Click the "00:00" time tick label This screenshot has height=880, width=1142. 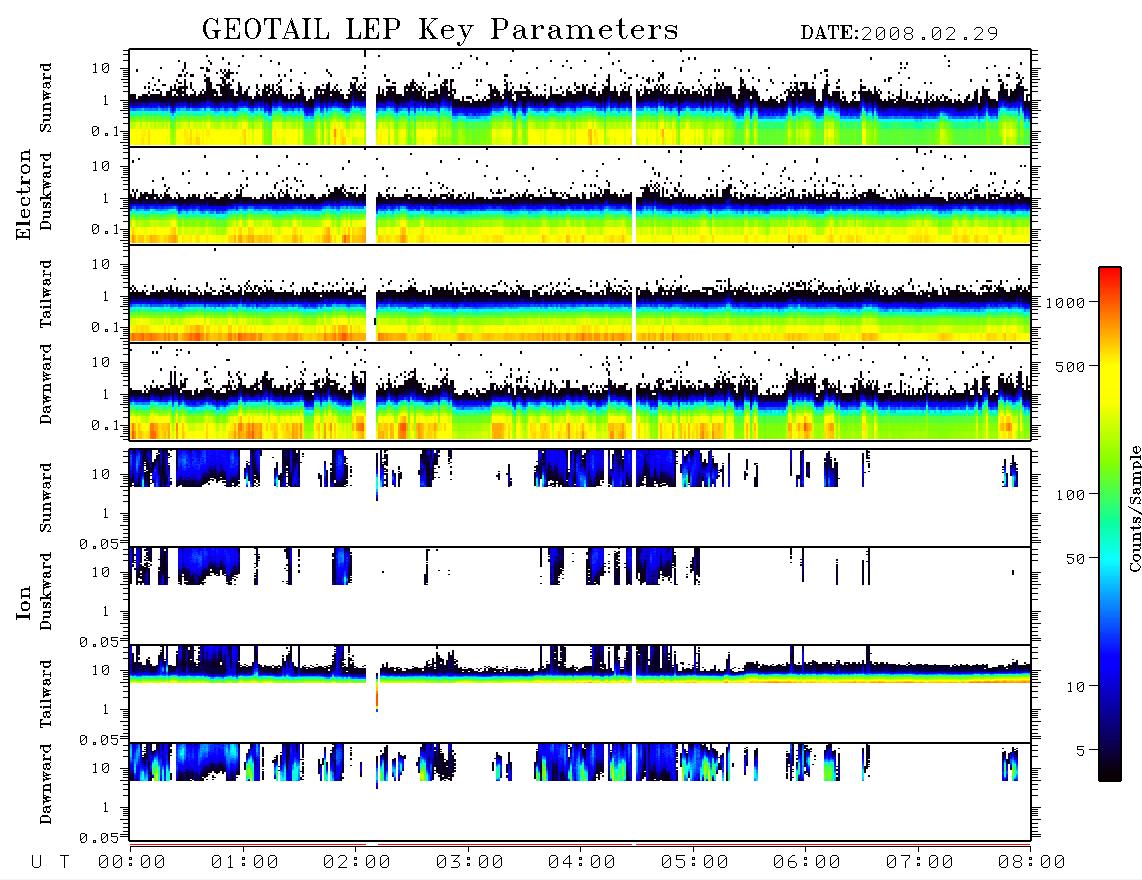(132, 863)
